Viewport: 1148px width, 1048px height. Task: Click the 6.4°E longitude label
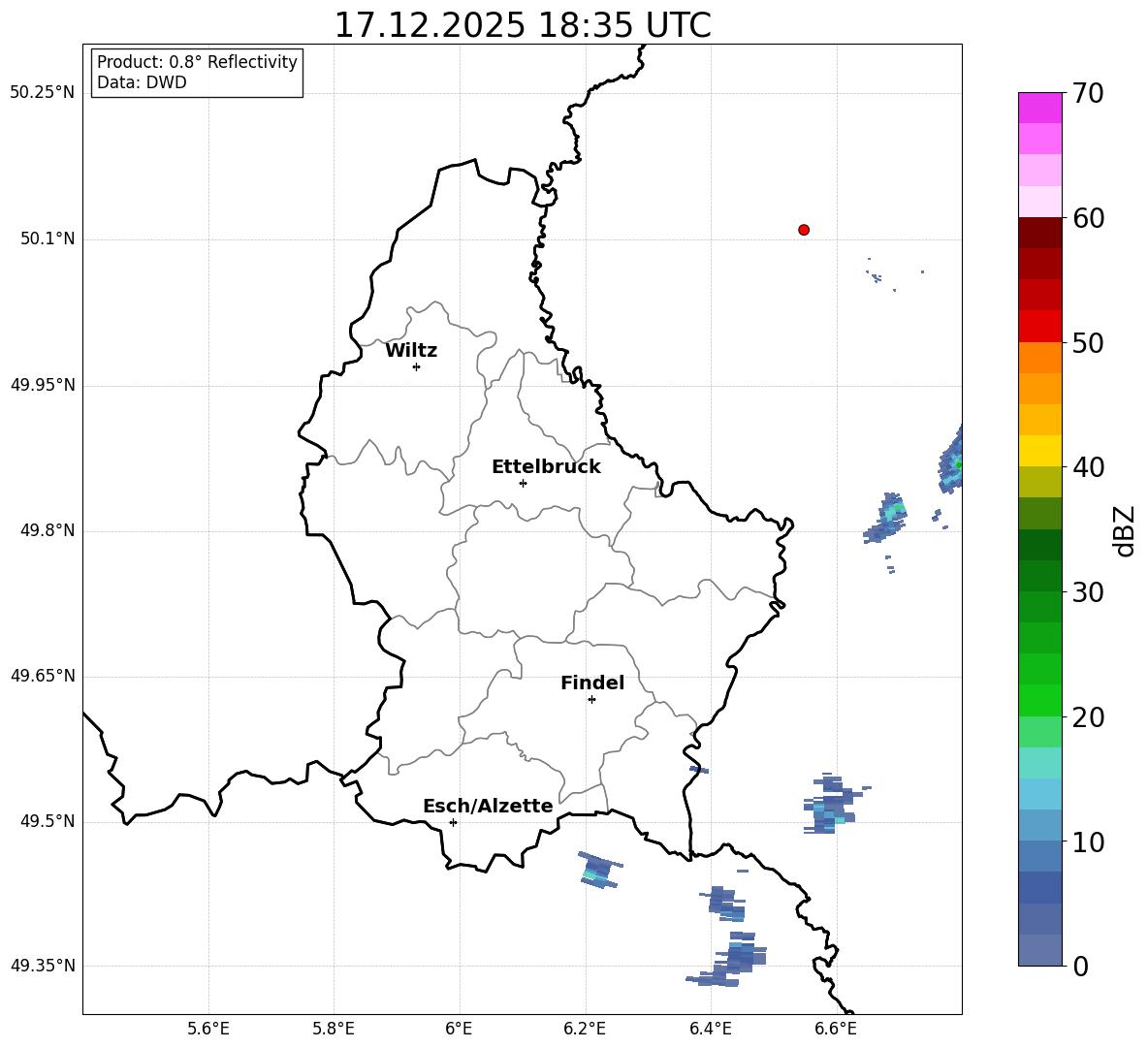pyautogui.click(x=710, y=1029)
